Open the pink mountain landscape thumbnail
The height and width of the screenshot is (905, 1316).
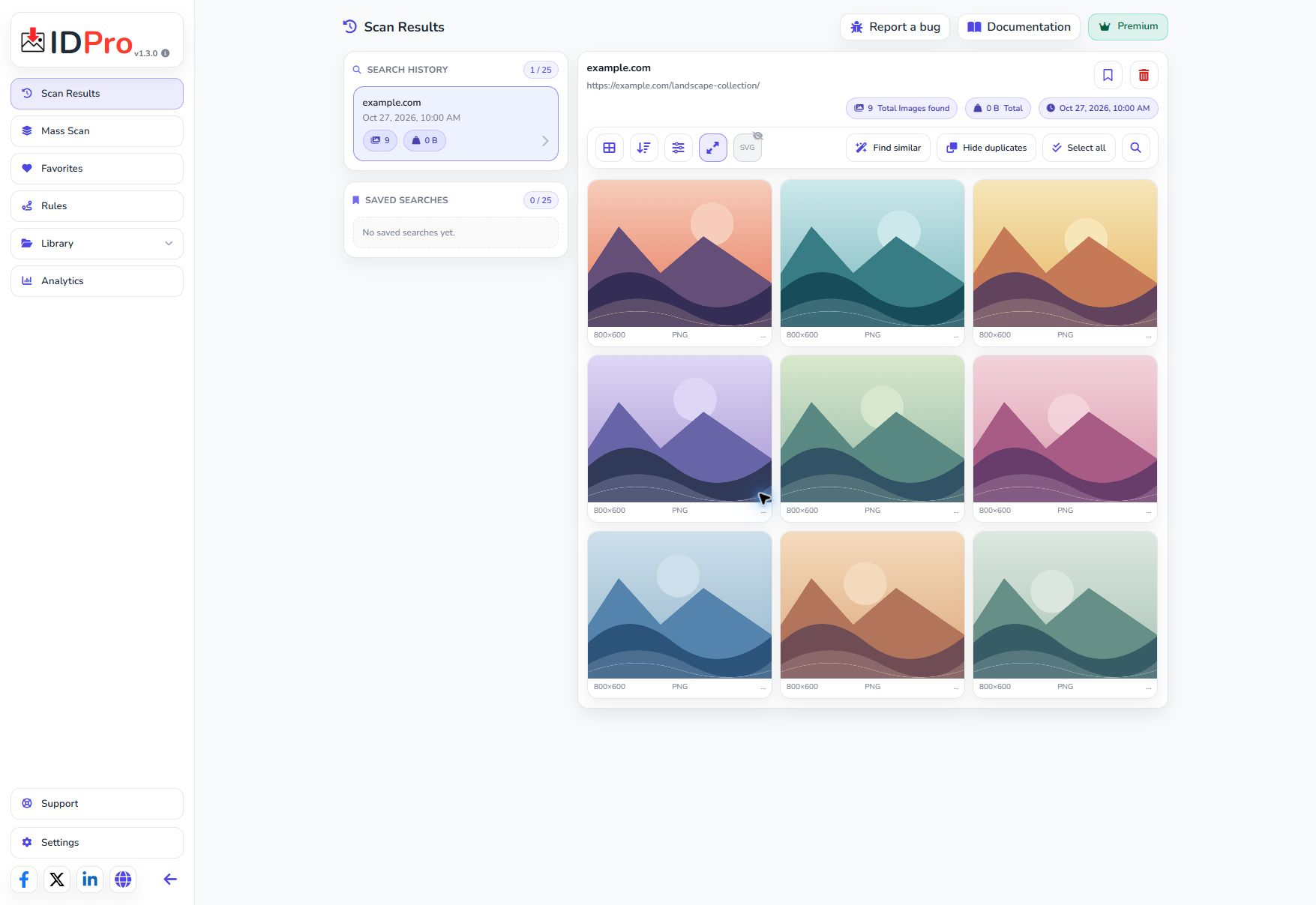click(1065, 429)
